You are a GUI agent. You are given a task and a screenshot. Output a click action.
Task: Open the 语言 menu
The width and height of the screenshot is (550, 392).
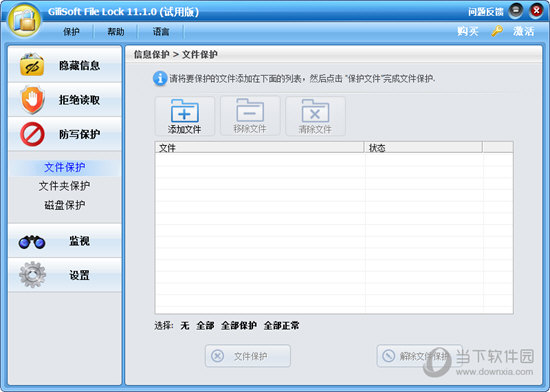click(x=161, y=32)
